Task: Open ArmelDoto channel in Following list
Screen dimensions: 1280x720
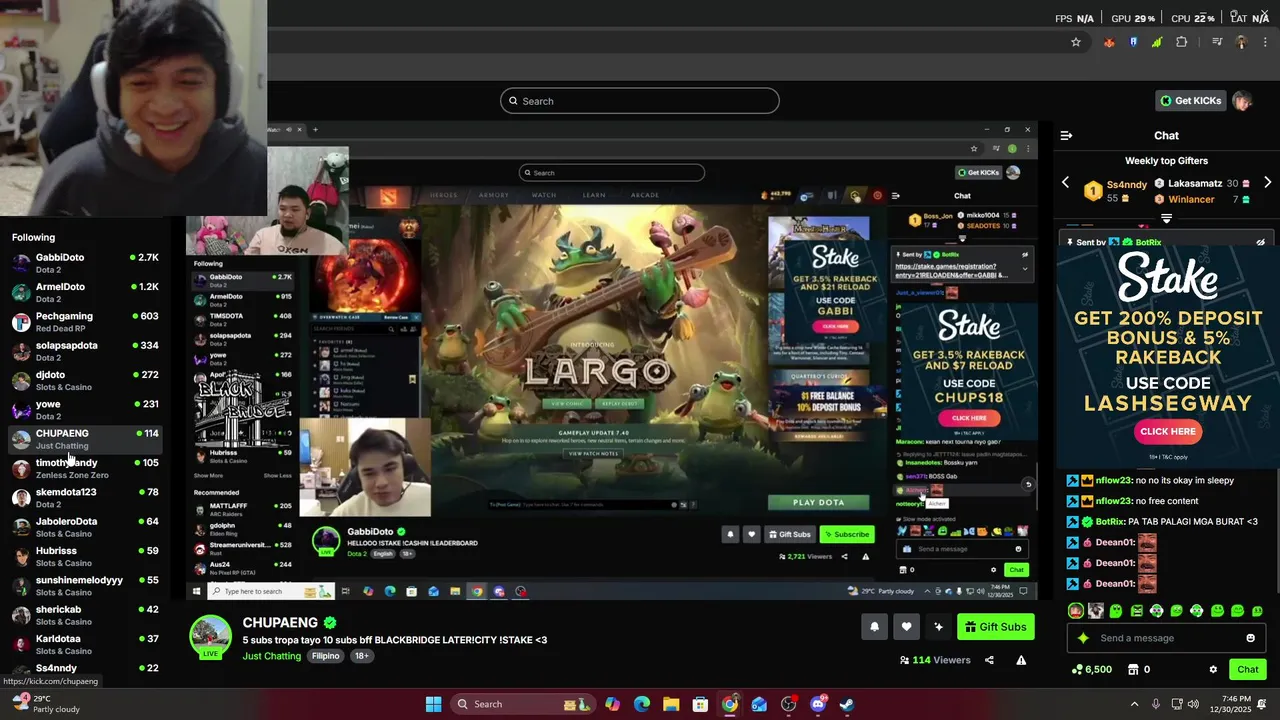Action: pos(84,292)
